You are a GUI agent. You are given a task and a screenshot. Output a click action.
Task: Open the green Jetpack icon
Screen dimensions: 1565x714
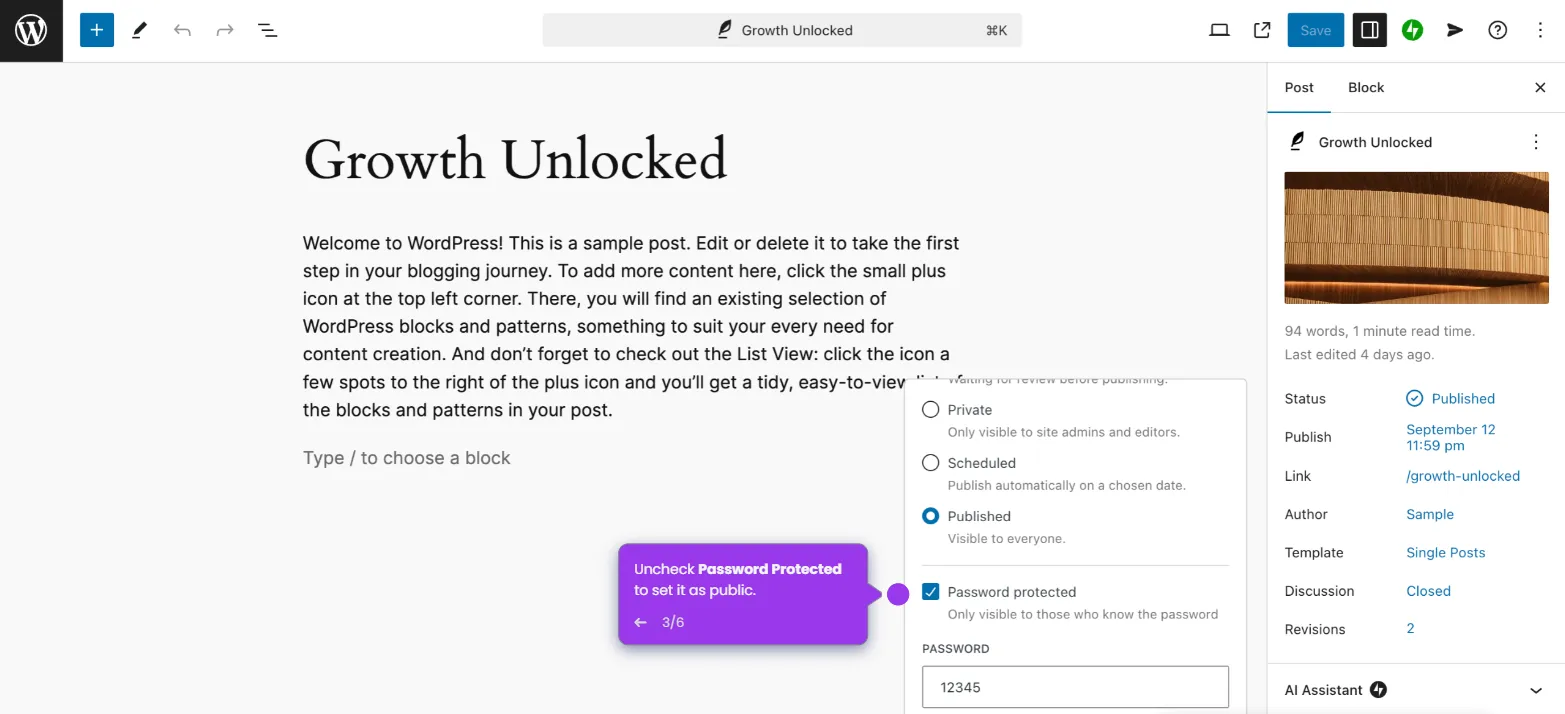pyautogui.click(x=1412, y=30)
